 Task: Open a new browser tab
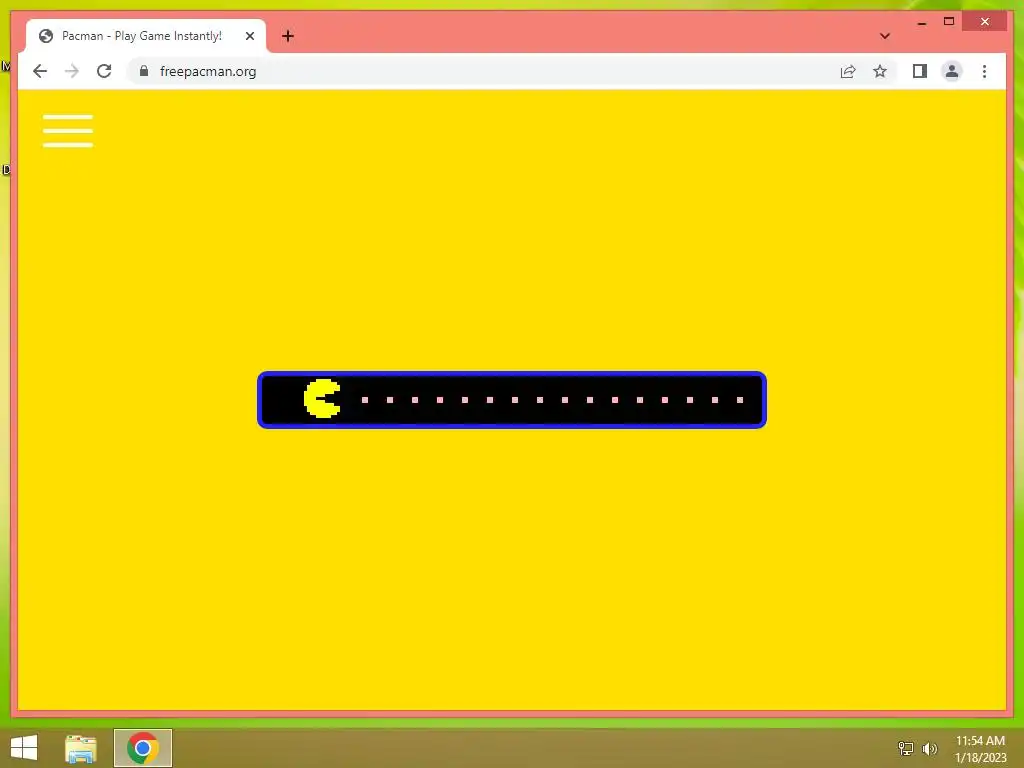(x=288, y=36)
